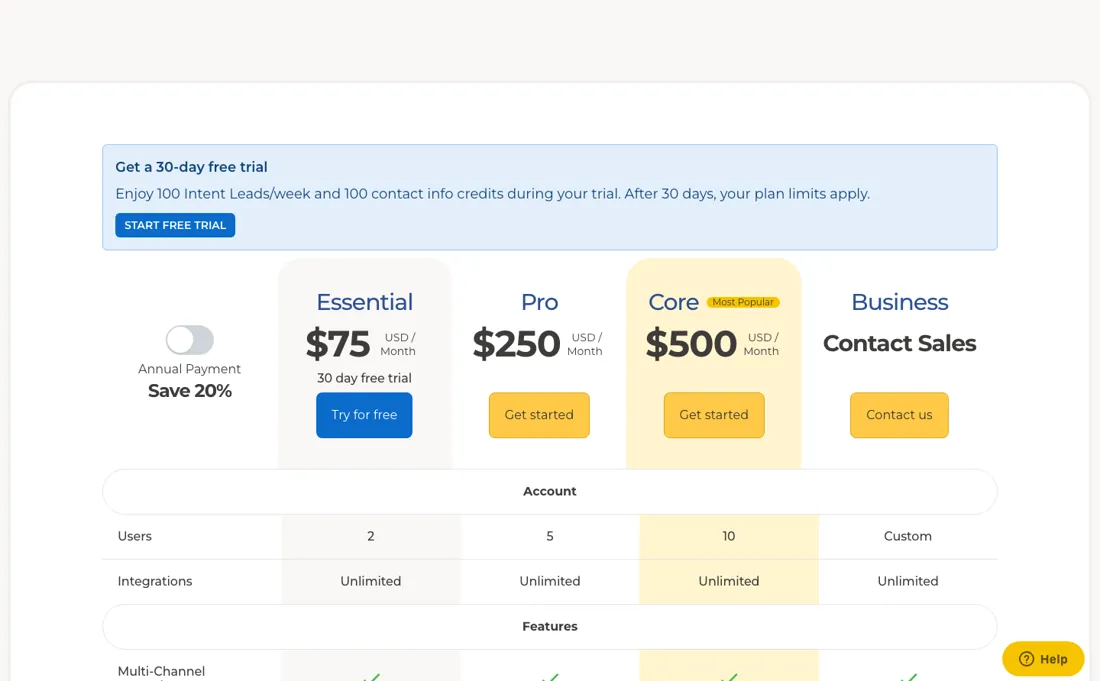Screen dimensions: 1100x681
Task: Click the START FREE TRIAL button
Action: (x=175, y=225)
